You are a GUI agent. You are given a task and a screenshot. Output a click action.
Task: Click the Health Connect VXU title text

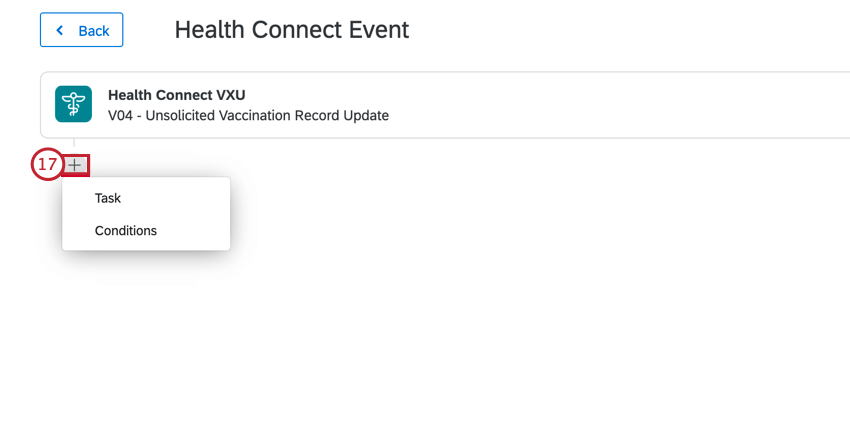pos(177,95)
